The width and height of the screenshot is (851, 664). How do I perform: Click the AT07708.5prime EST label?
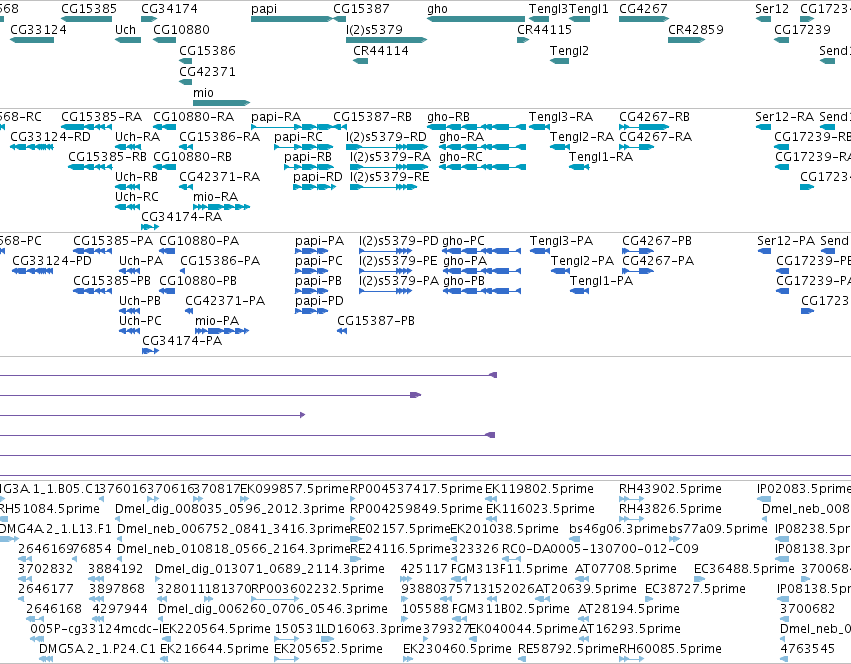626,568
